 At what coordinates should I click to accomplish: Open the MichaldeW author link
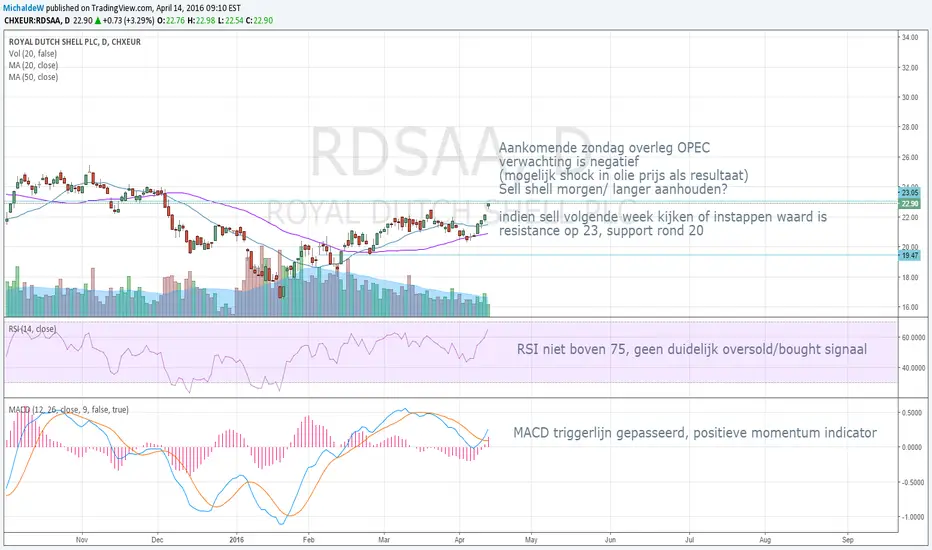click(x=23, y=8)
